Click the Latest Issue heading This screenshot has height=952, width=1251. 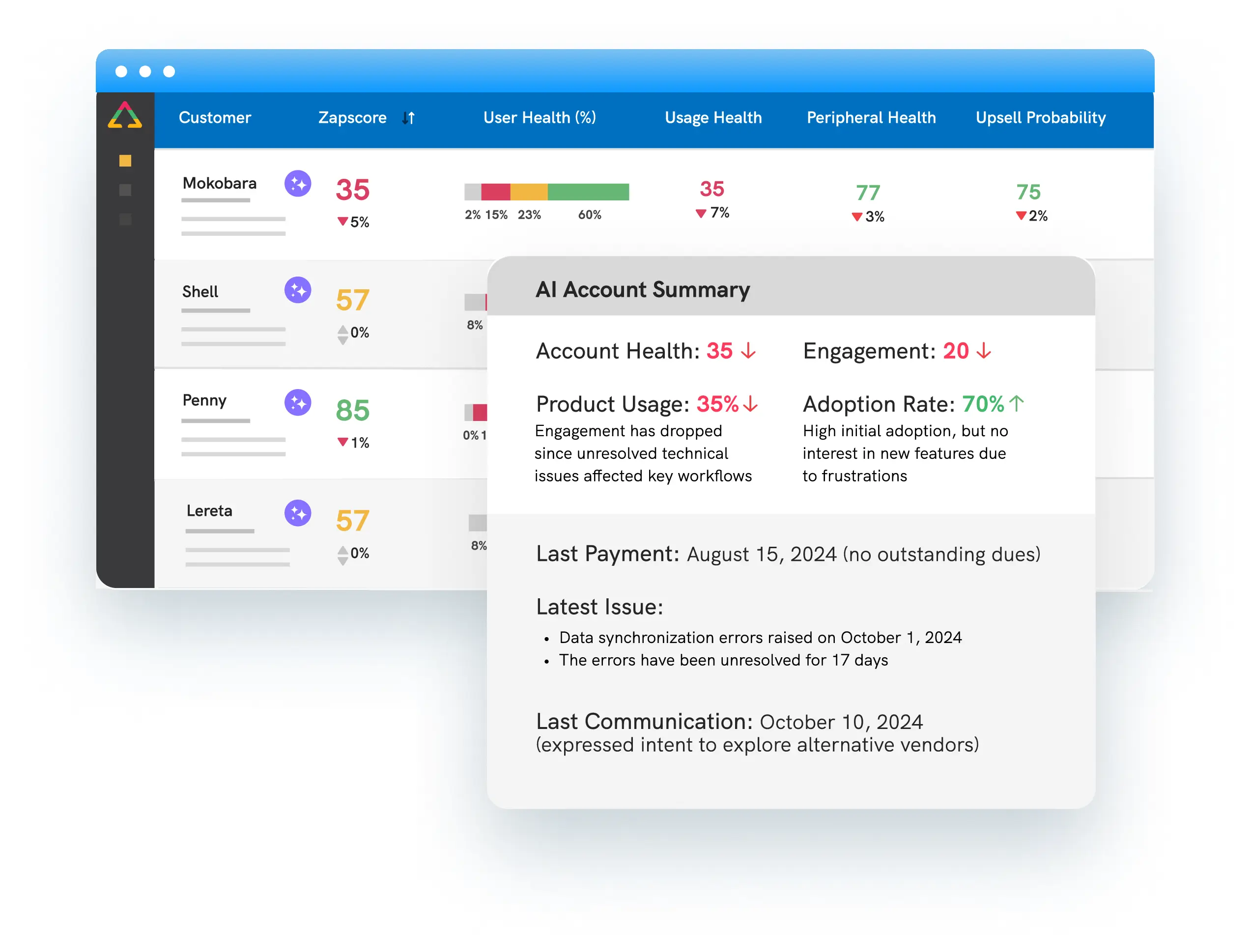point(599,607)
